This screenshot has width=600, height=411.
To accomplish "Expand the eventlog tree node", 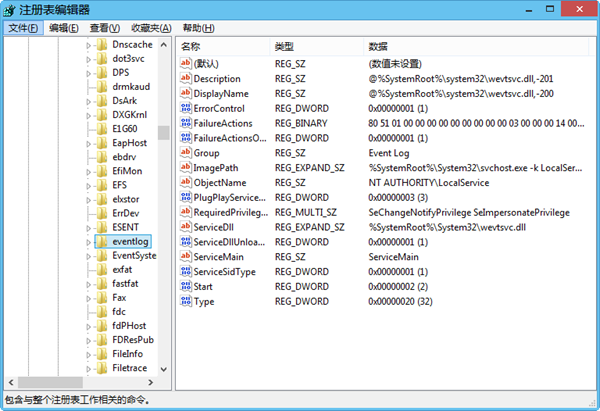I will [89, 242].
